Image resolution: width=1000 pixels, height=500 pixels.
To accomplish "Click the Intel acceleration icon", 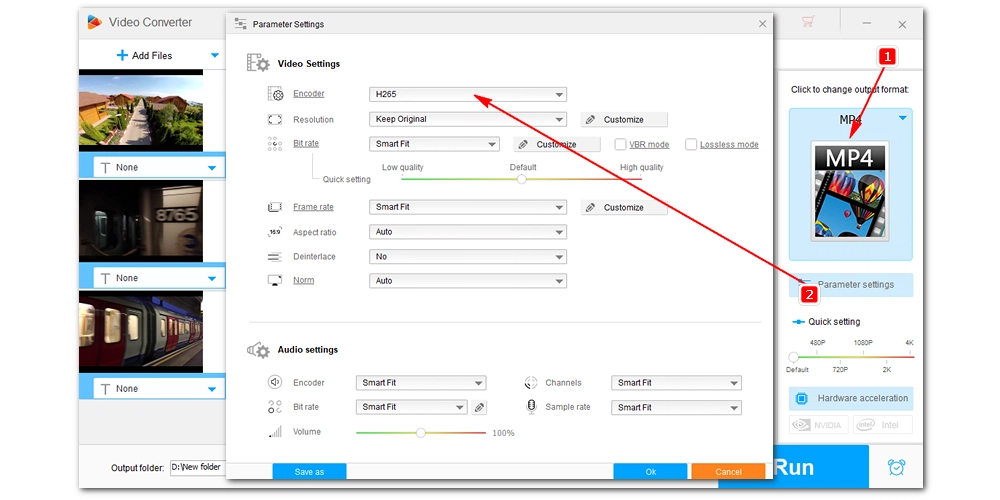I will pos(882,425).
